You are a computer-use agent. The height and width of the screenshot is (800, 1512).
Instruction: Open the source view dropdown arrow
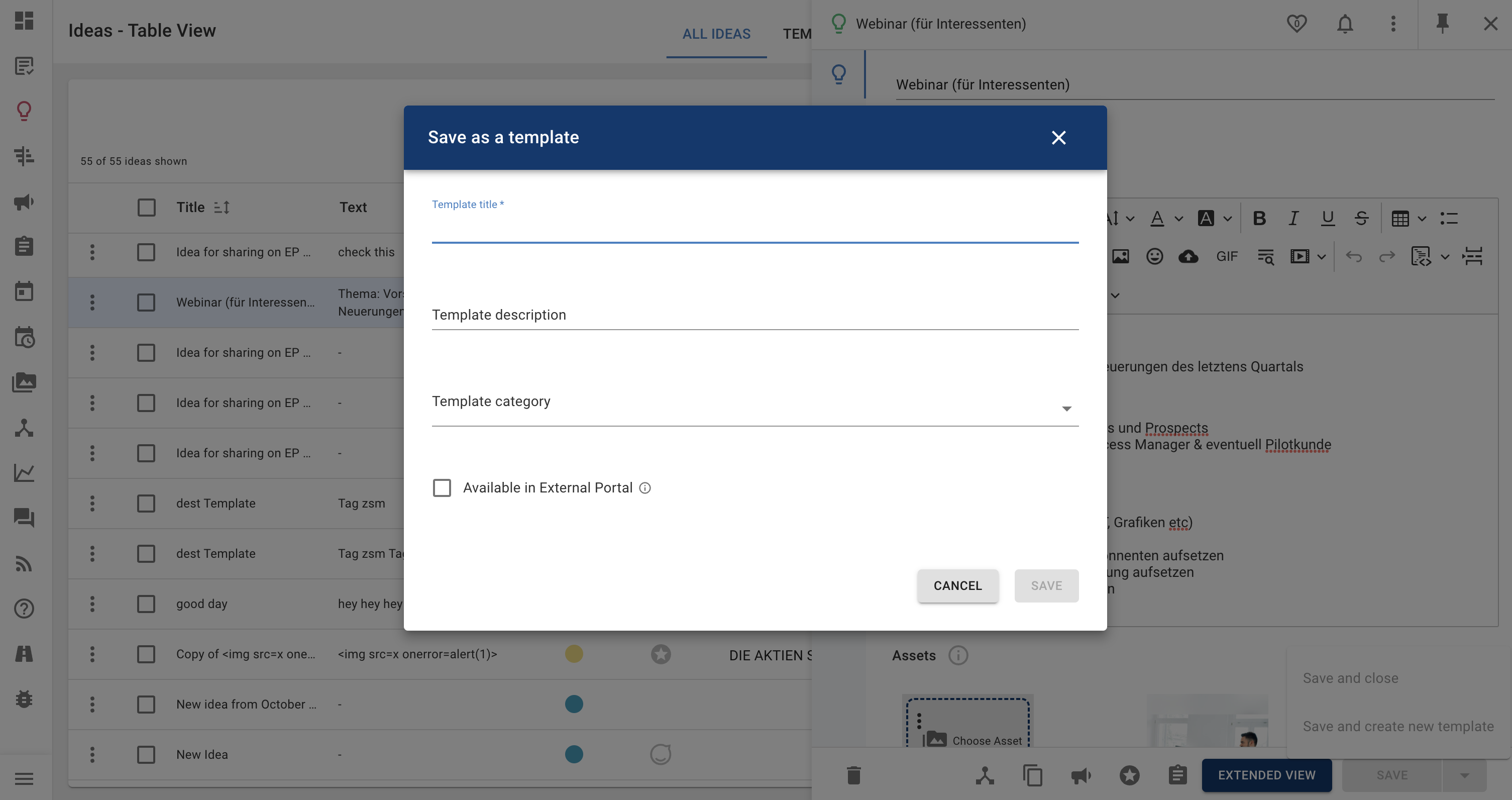(x=1445, y=257)
